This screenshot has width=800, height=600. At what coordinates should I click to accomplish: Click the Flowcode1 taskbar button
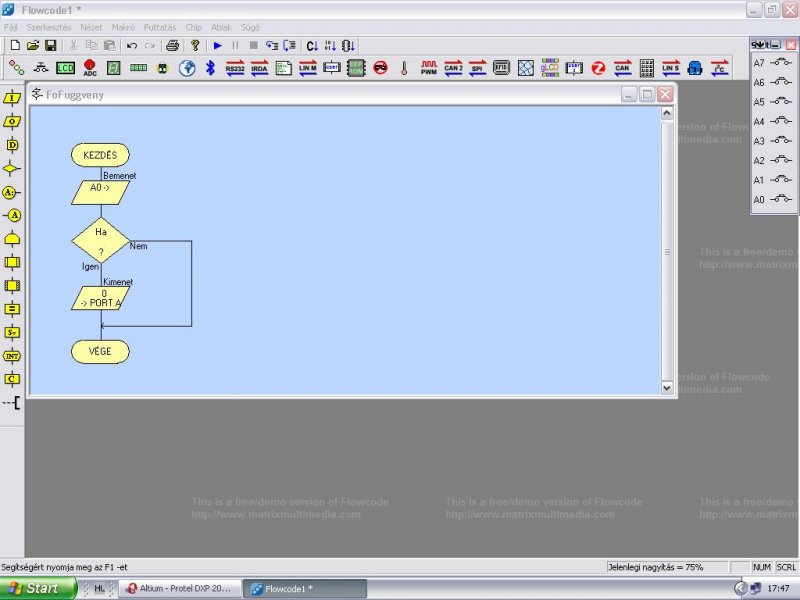305,589
